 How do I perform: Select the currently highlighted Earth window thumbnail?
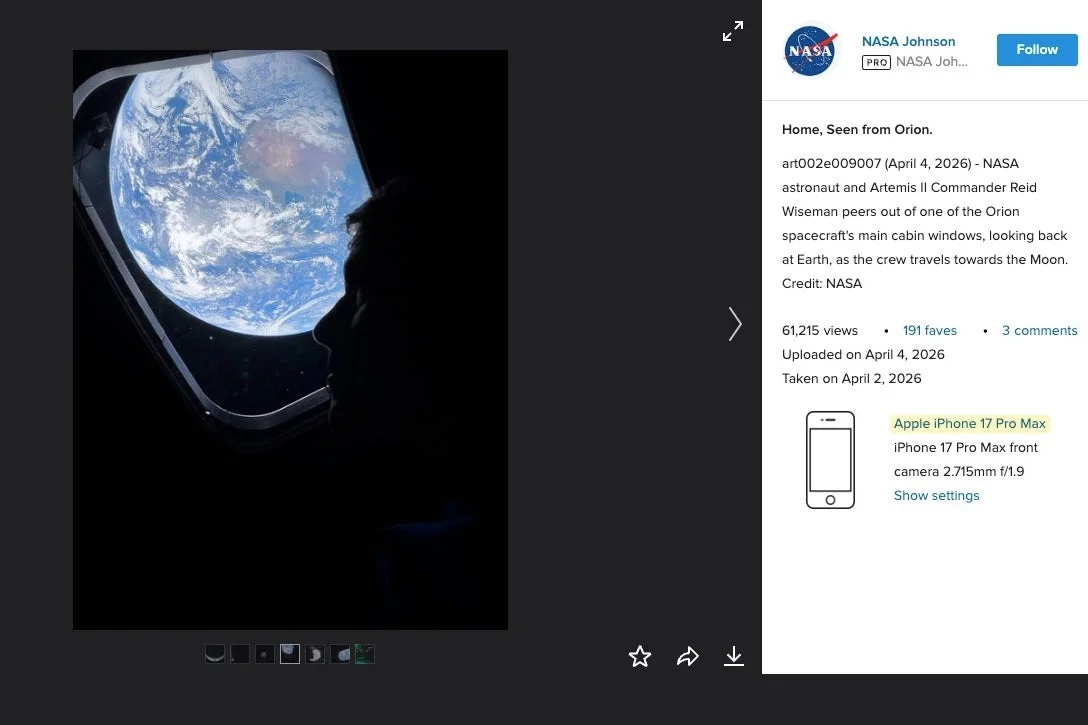click(290, 654)
